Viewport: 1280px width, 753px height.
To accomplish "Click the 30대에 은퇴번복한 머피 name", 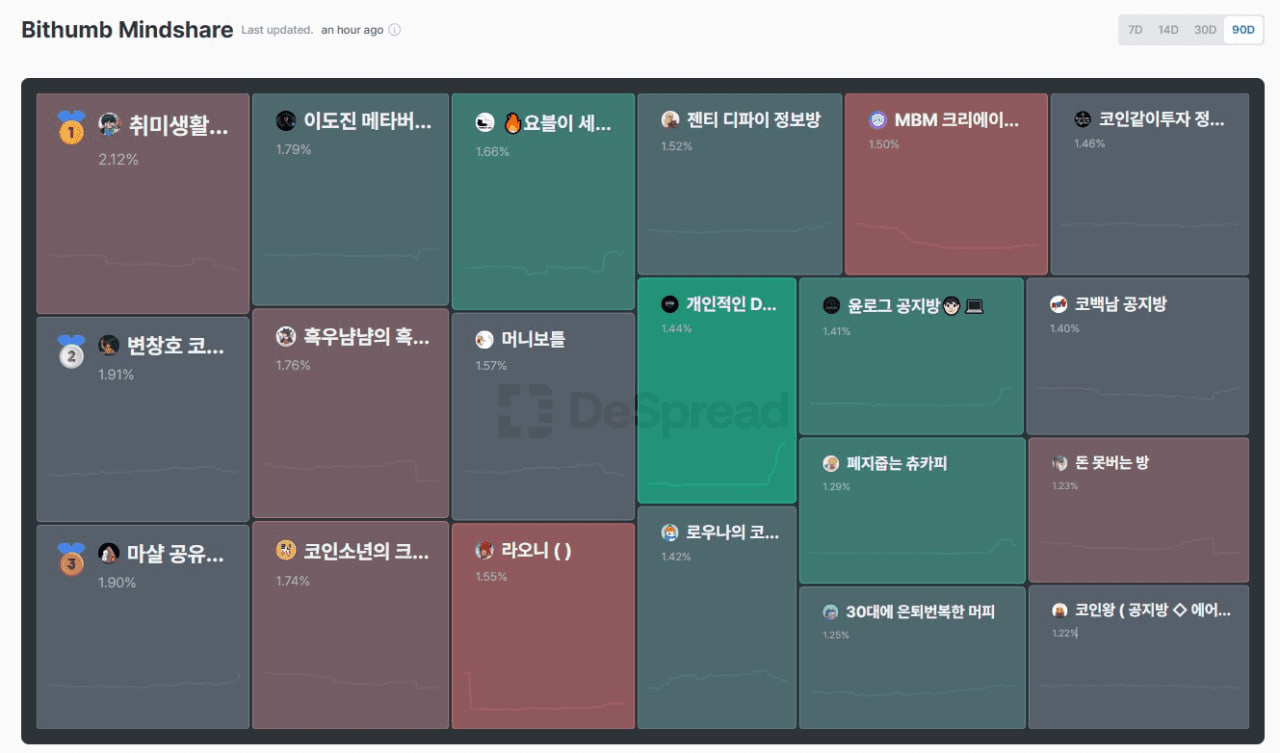I will (x=921, y=611).
